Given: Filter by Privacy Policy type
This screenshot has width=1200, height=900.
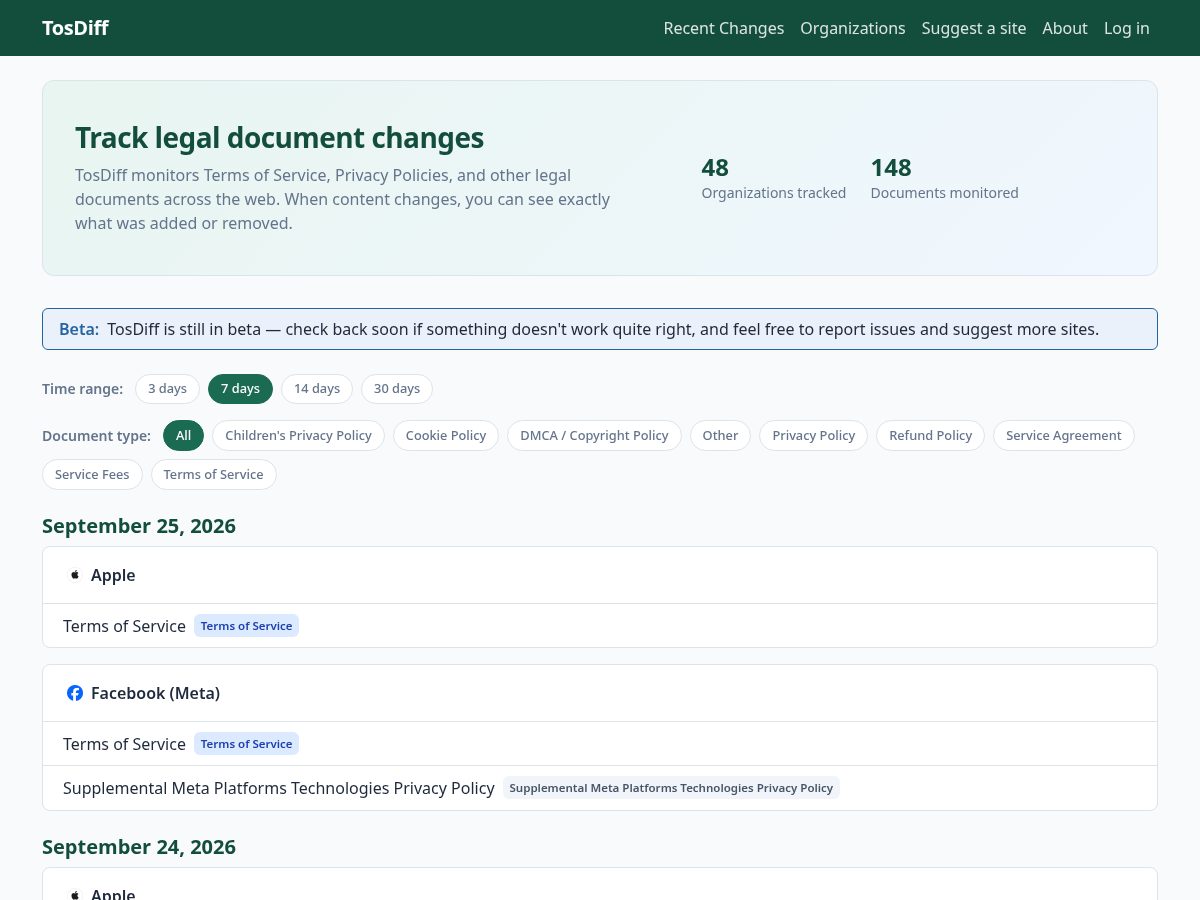Looking at the screenshot, I should 814,436.
